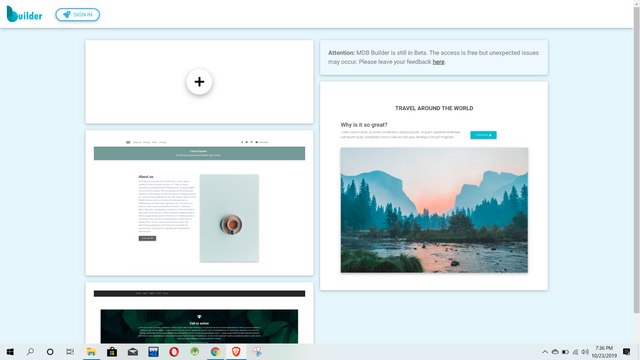The height and width of the screenshot is (360, 640).
Task: Open the Windows Start menu
Action: (10, 352)
